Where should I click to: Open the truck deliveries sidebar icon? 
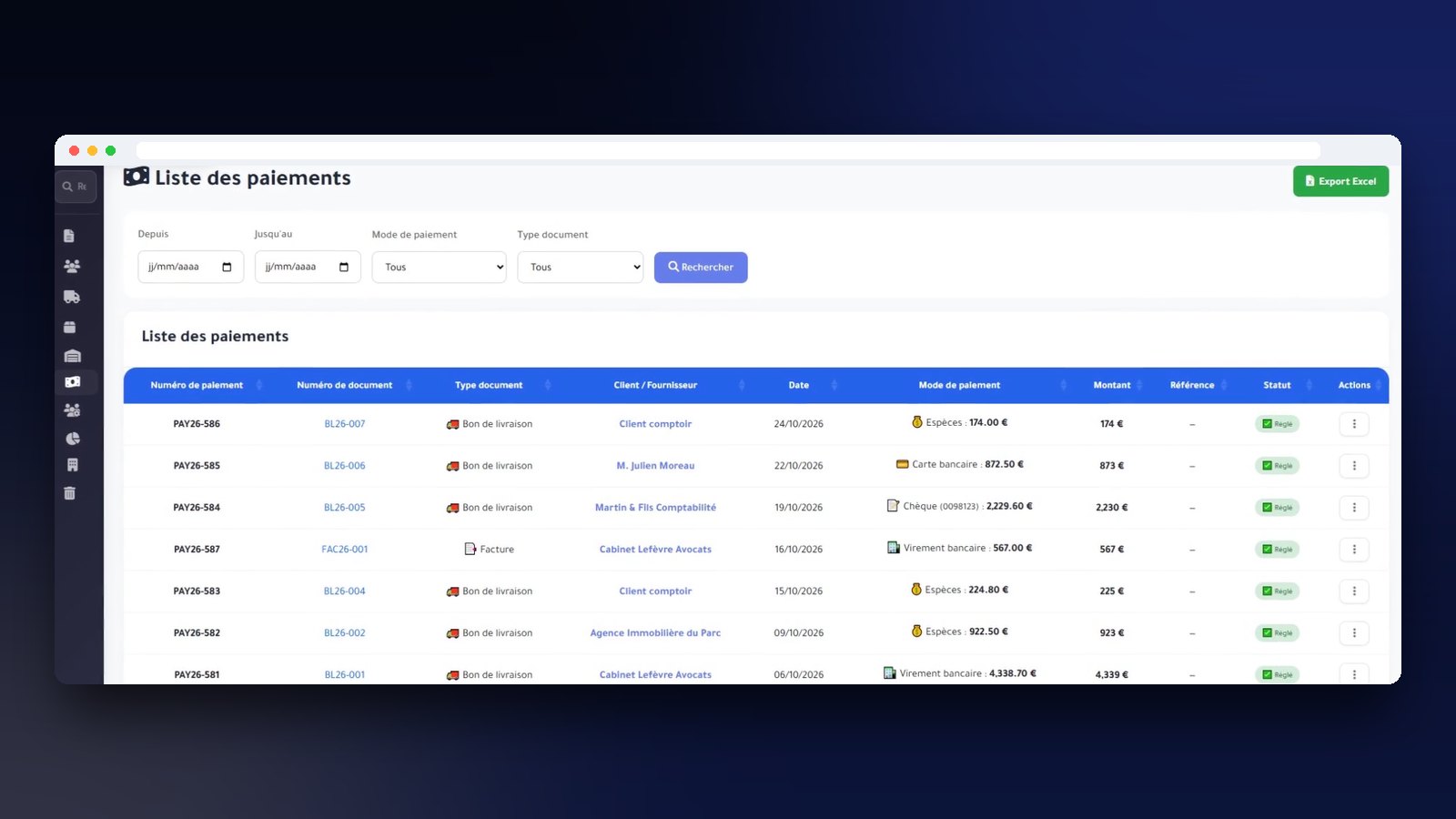pyautogui.click(x=72, y=297)
